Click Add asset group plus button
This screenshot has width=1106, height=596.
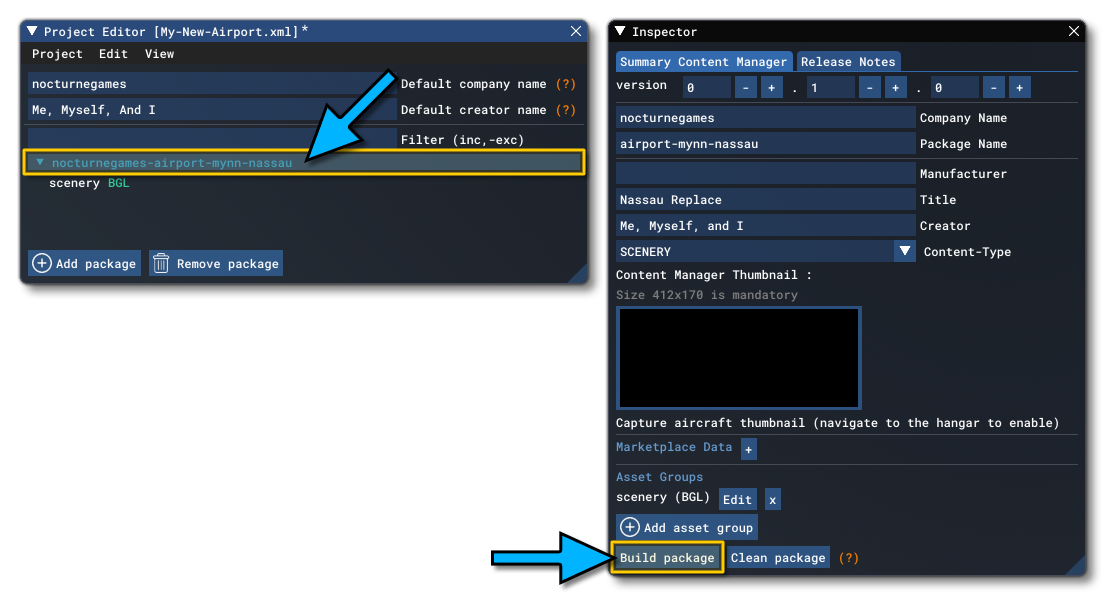tap(685, 527)
